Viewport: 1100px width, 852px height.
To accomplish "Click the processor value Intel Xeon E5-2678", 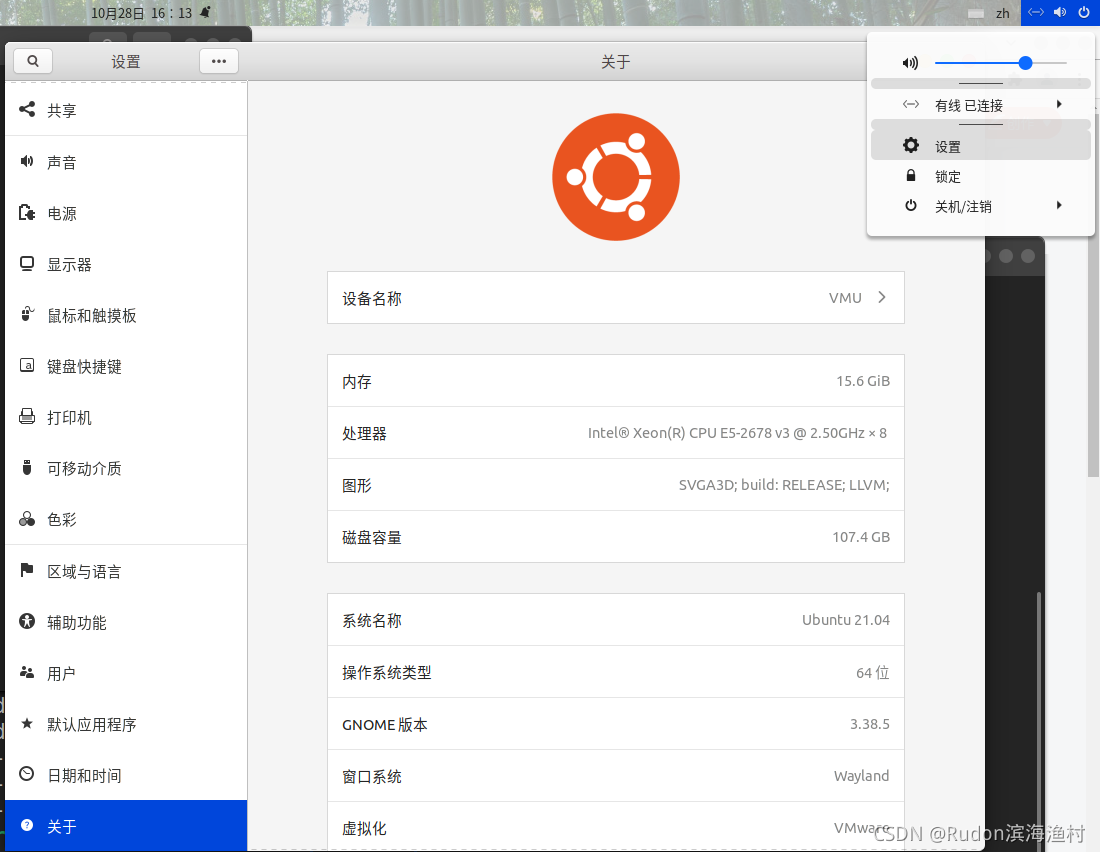I will [737, 433].
